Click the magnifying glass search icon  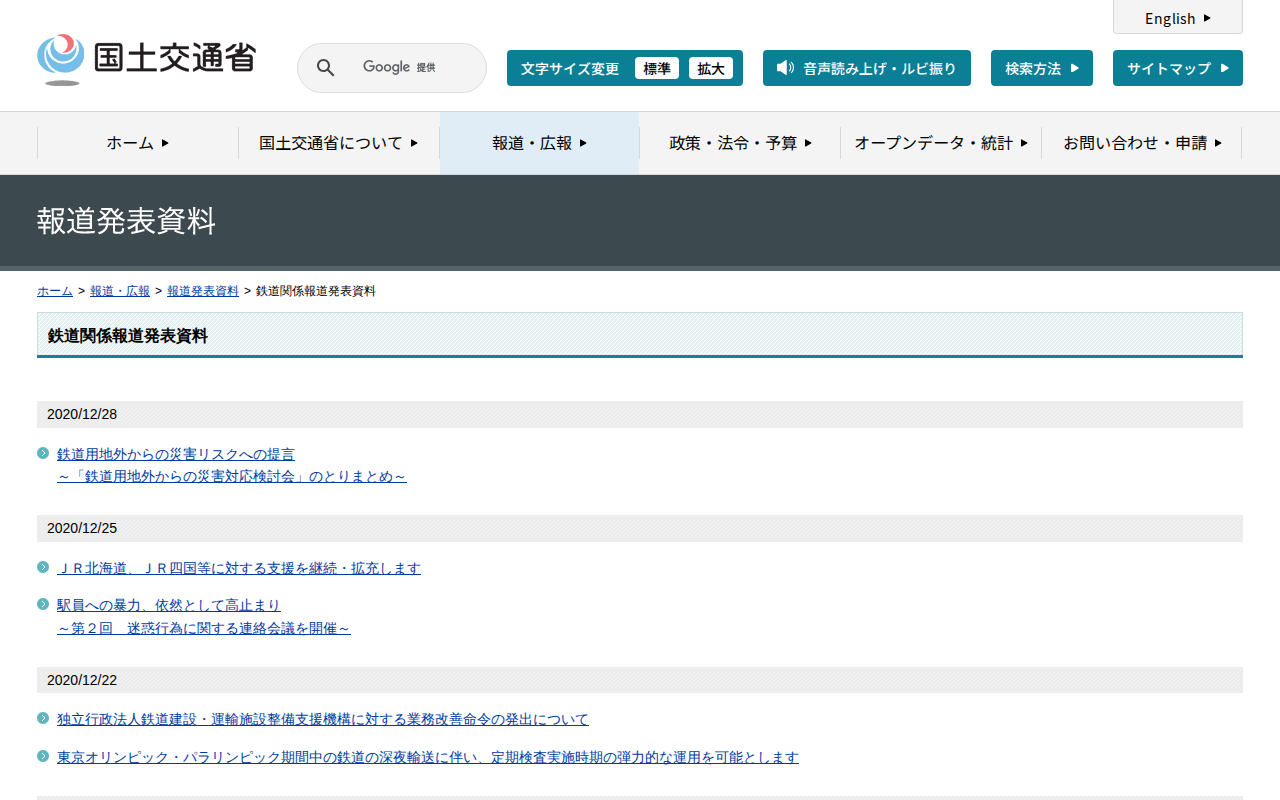coord(325,68)
